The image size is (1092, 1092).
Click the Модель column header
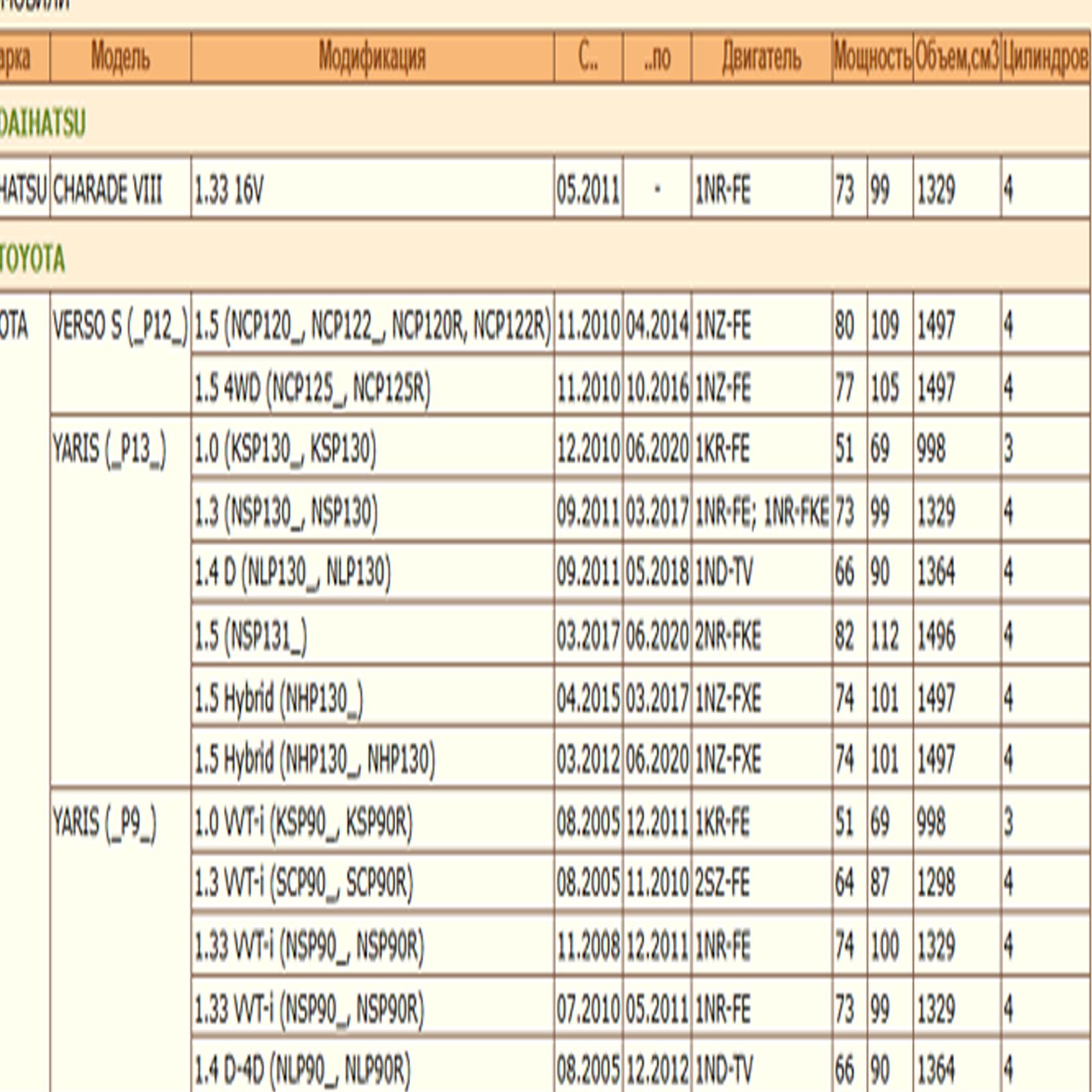click(120, 57)
